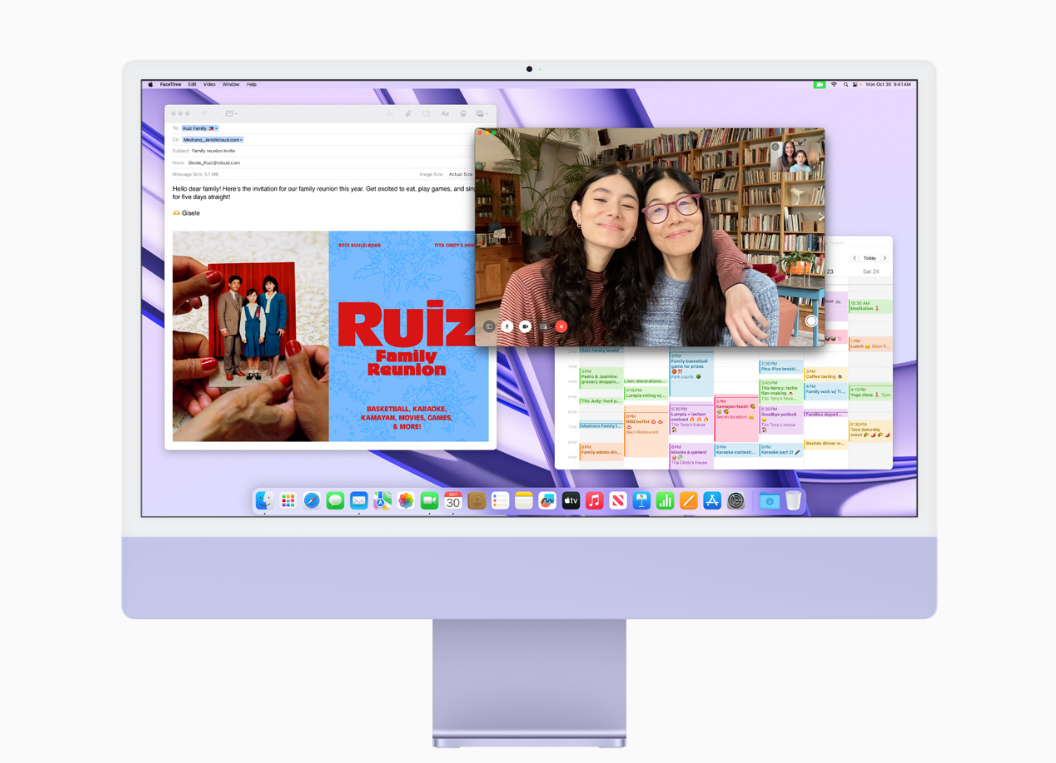The height and width of the screenshot is (763, 1056).
Task: Open the Trash in the Dock
Action: (x=793, y=500)
